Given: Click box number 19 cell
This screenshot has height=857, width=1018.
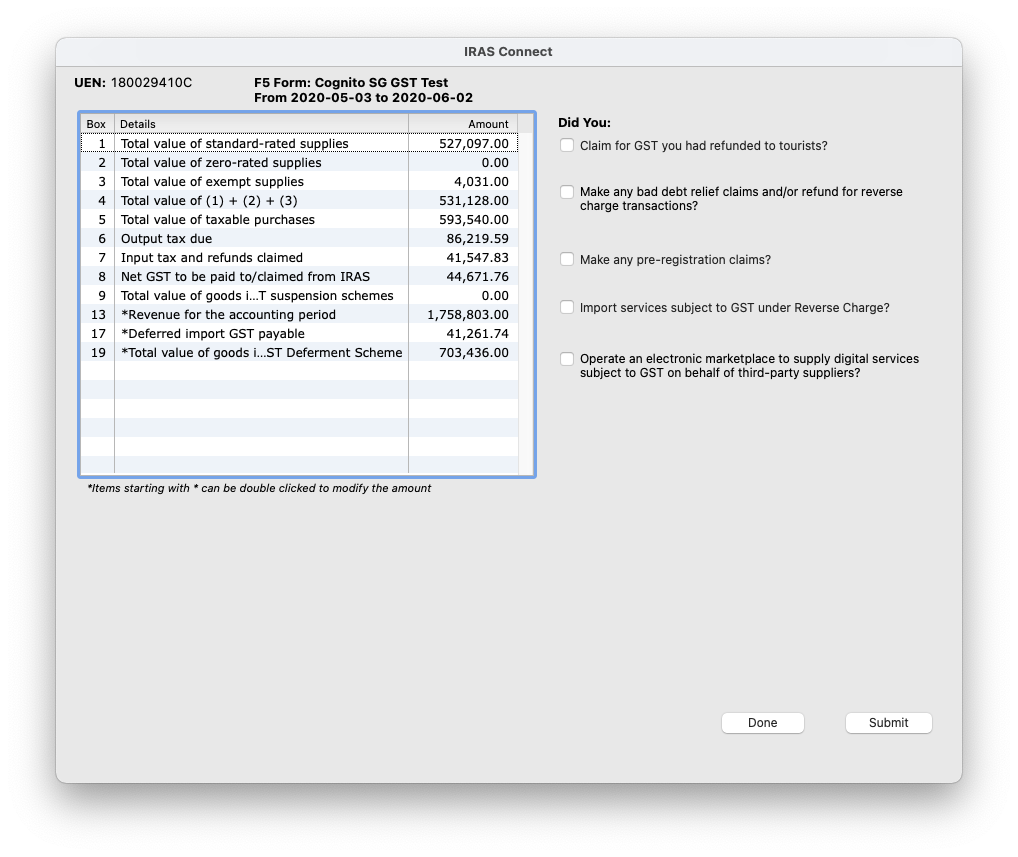Looking at the screenshot, I should (98, 353).
